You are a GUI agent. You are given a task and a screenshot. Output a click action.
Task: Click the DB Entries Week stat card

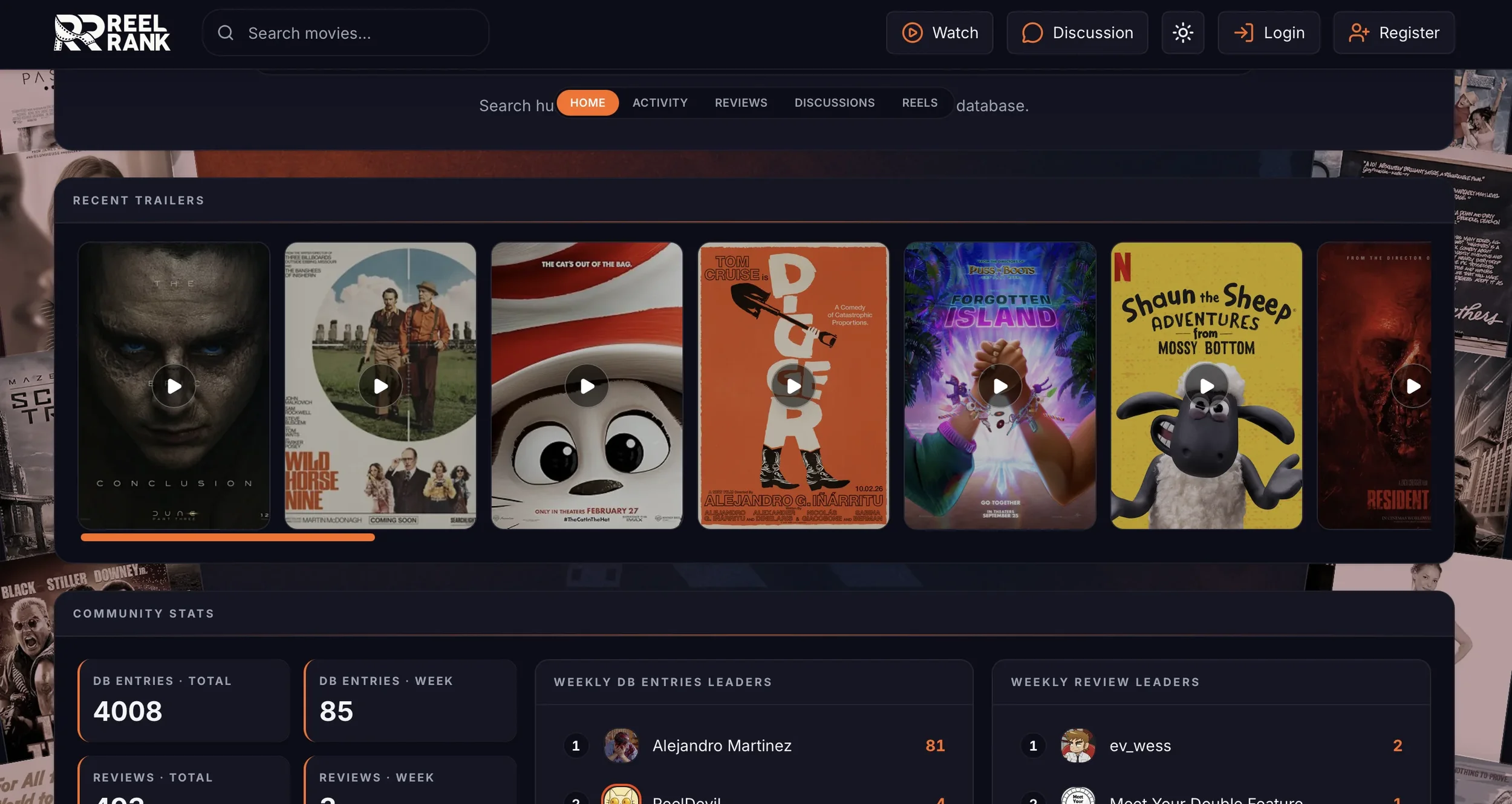click(410, 701)
